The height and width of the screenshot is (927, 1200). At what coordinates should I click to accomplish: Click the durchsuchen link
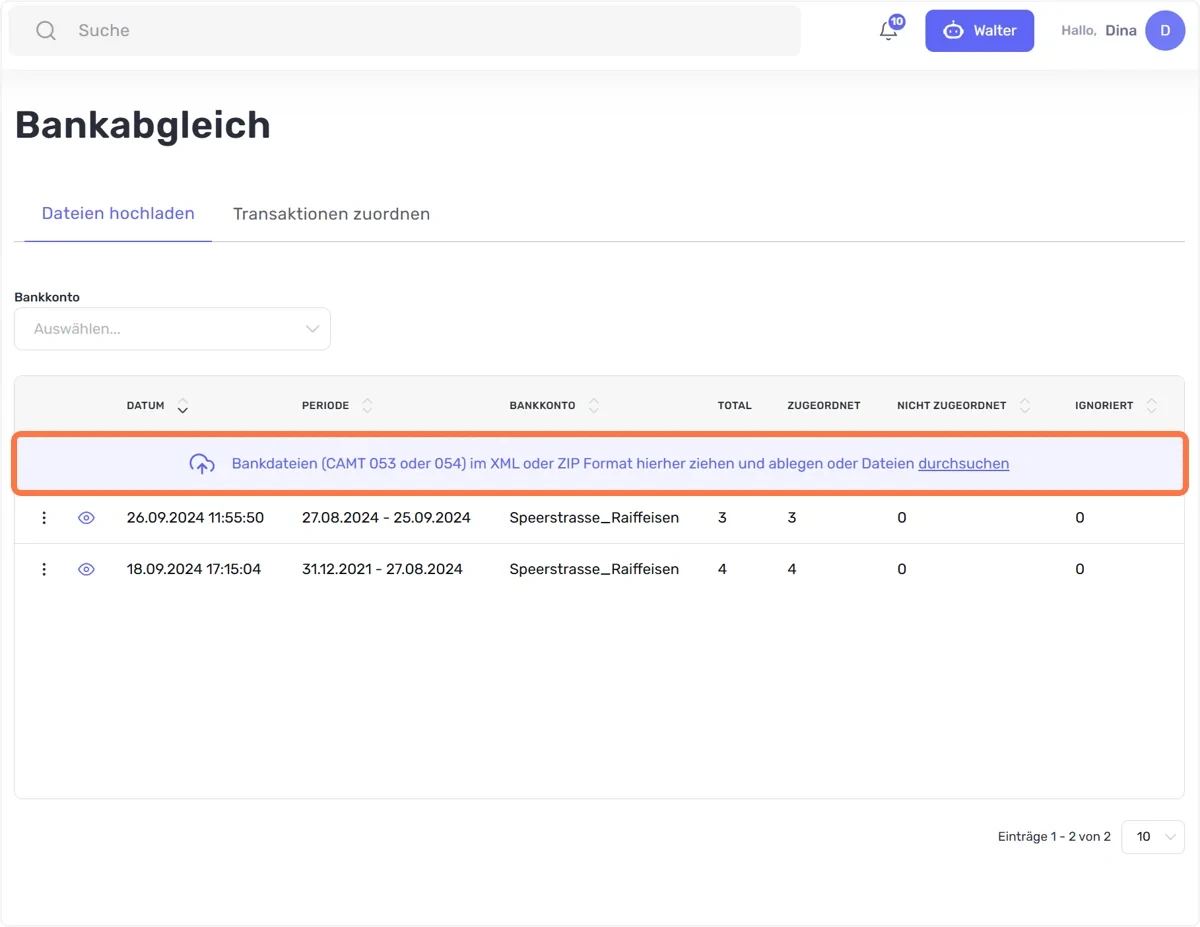point(963,464)
